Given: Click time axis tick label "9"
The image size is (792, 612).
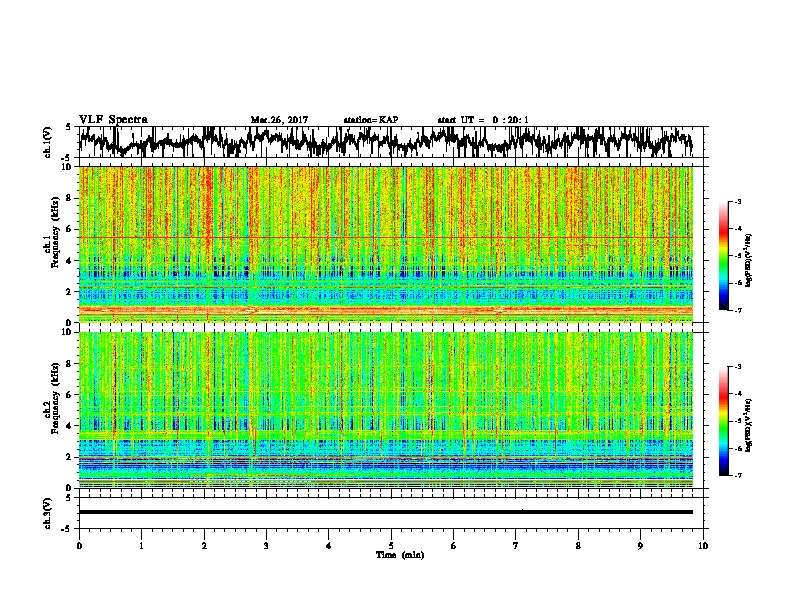Looking at the screenshot, I should [640, 546].
